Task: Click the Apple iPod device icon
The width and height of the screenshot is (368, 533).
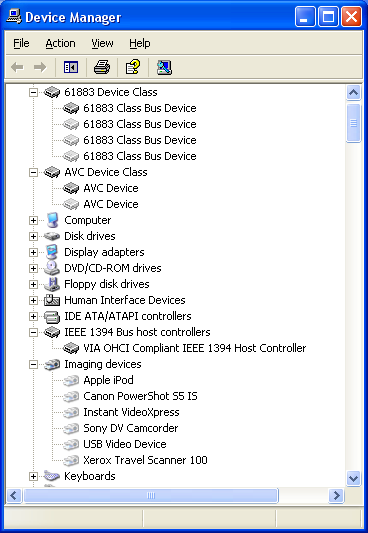Action: coord(71,380)
